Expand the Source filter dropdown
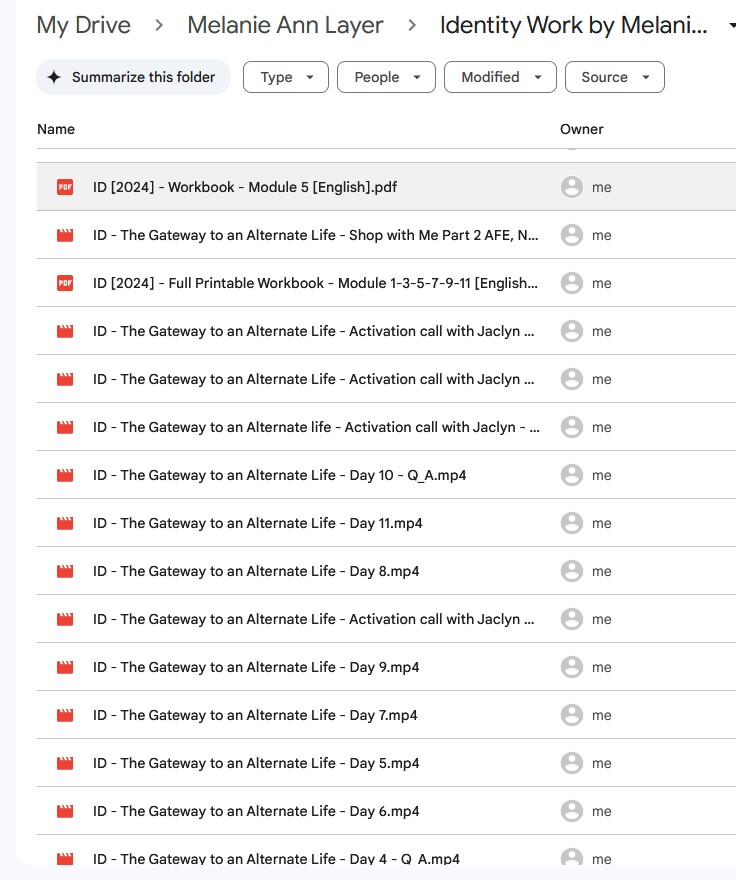 614,77
